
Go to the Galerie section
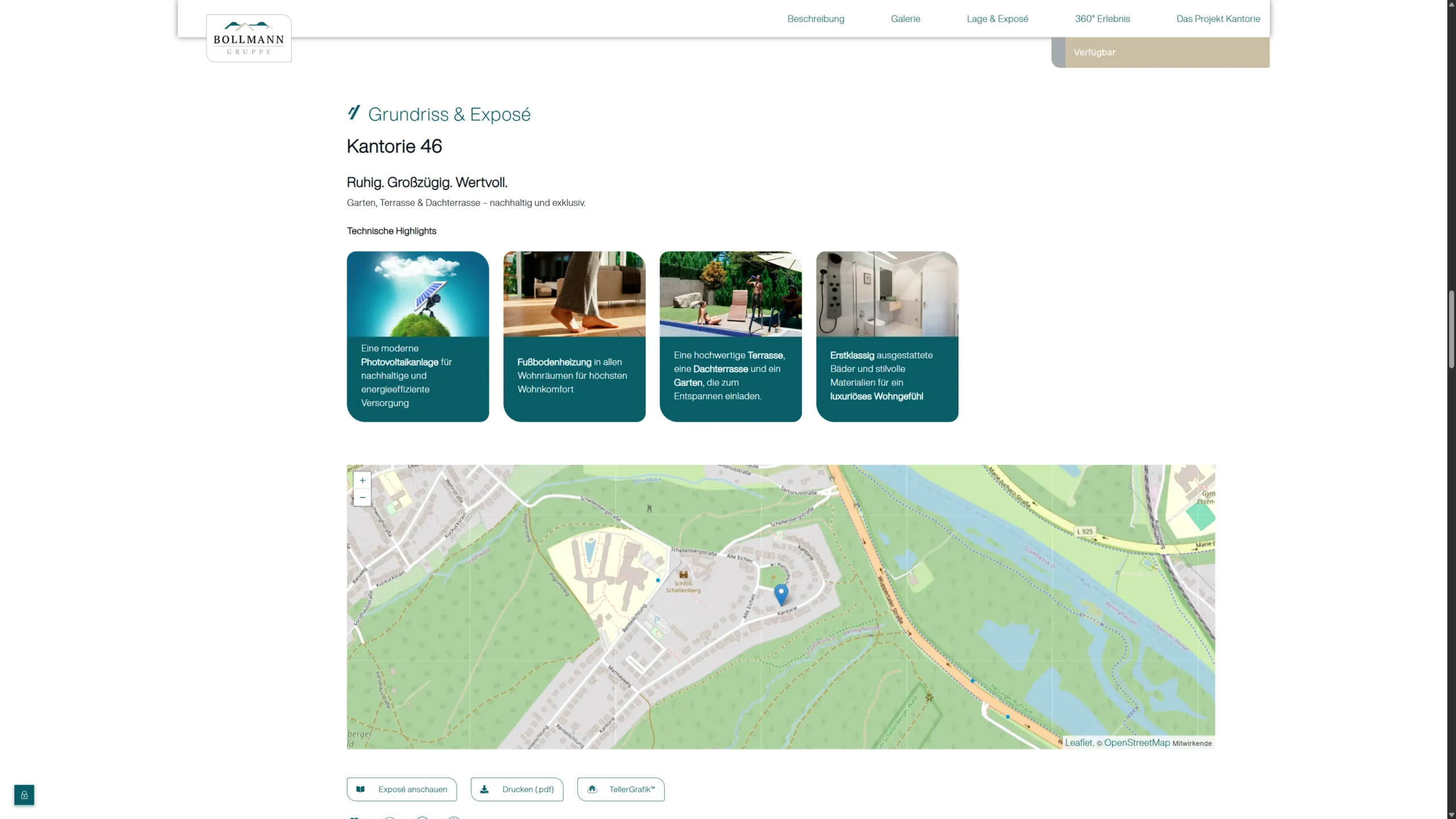[x=905, y=19]
